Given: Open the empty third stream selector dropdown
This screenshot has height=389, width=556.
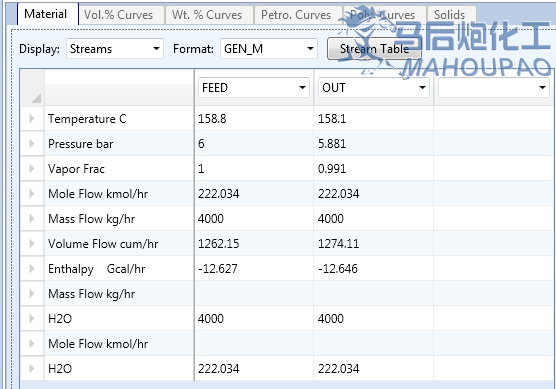Looking at the screenshot, I should [494, 88].
